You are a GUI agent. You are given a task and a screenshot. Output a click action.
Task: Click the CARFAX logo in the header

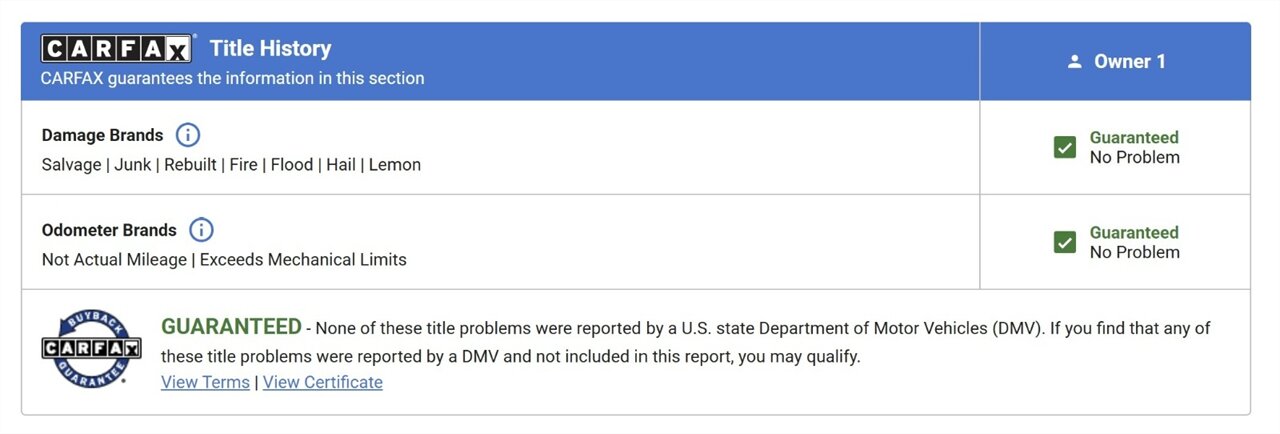[x=117, y=49]
